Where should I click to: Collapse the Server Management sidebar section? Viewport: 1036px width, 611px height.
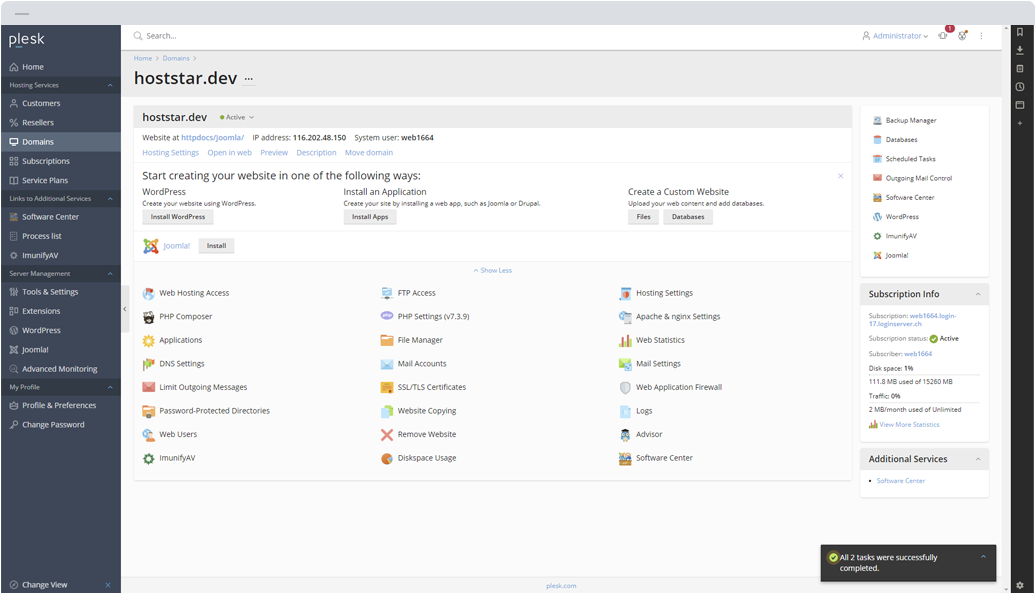(x=110, y=273)
